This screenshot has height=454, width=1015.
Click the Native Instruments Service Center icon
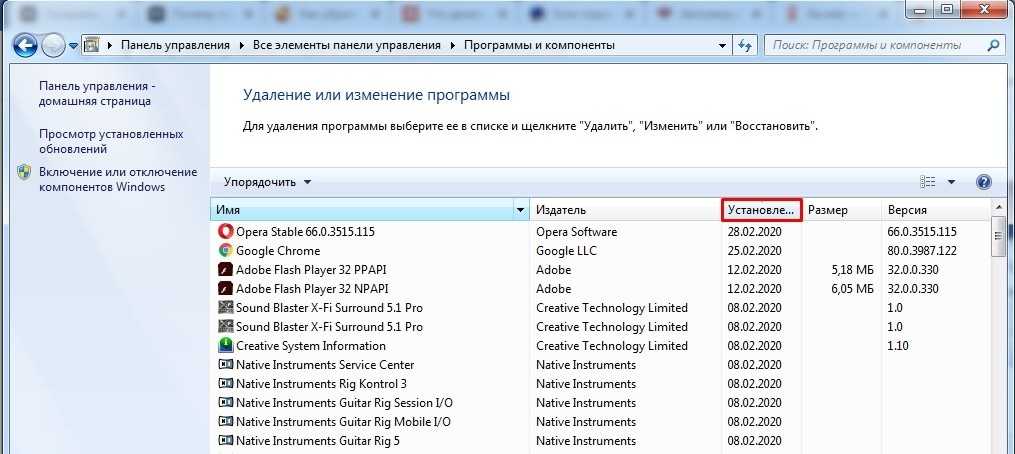[x=225, y=365]
